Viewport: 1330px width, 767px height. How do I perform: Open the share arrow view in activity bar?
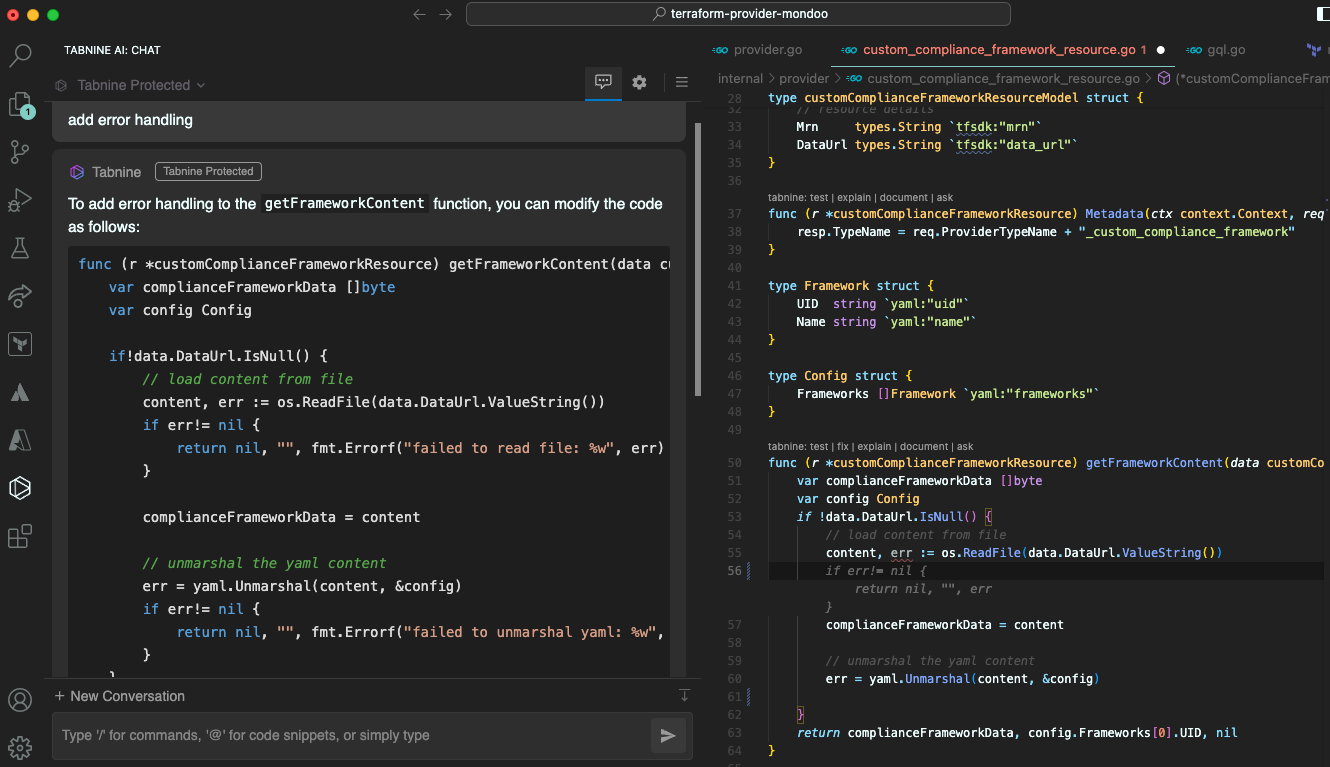point(20,296)
